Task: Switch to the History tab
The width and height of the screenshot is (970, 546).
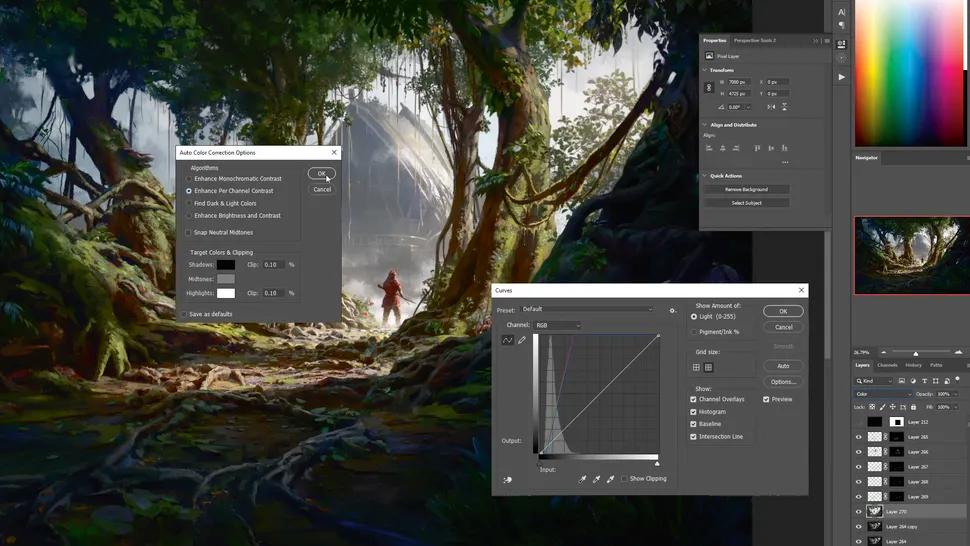Action: pyautogui.click(x=913, y=365)
